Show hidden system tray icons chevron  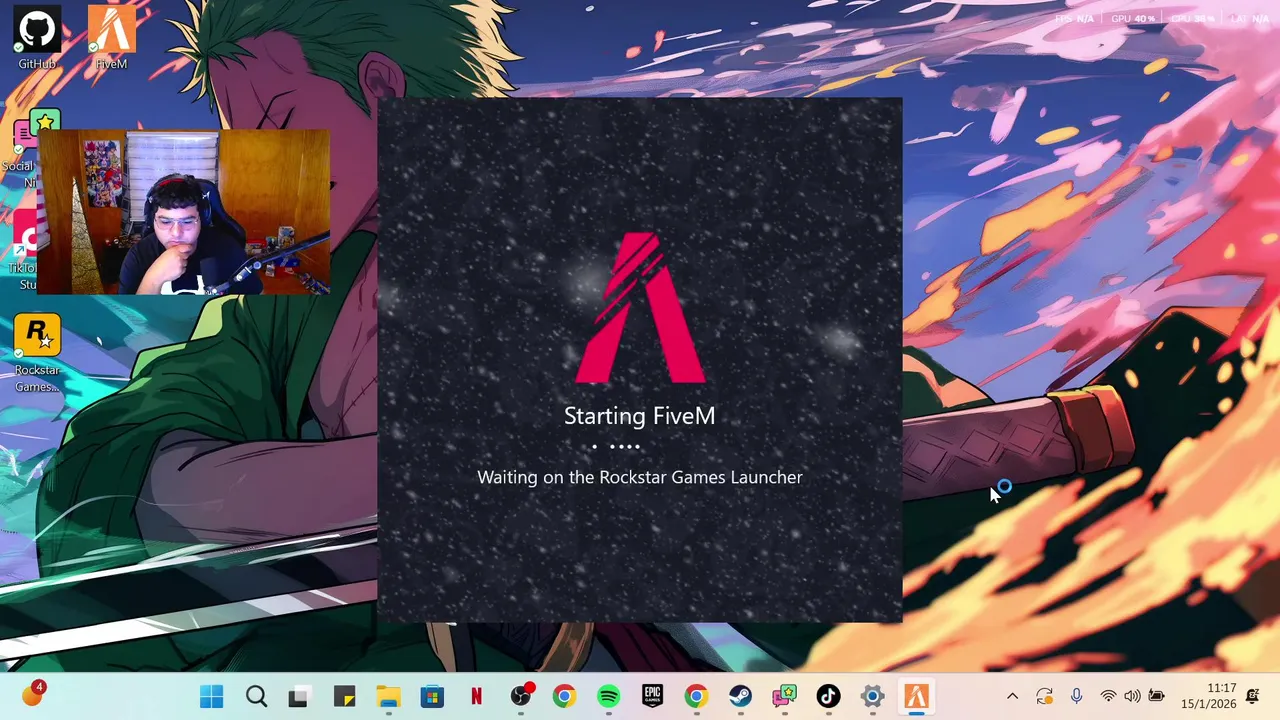pyautogui.click(x=1012, y=697)
